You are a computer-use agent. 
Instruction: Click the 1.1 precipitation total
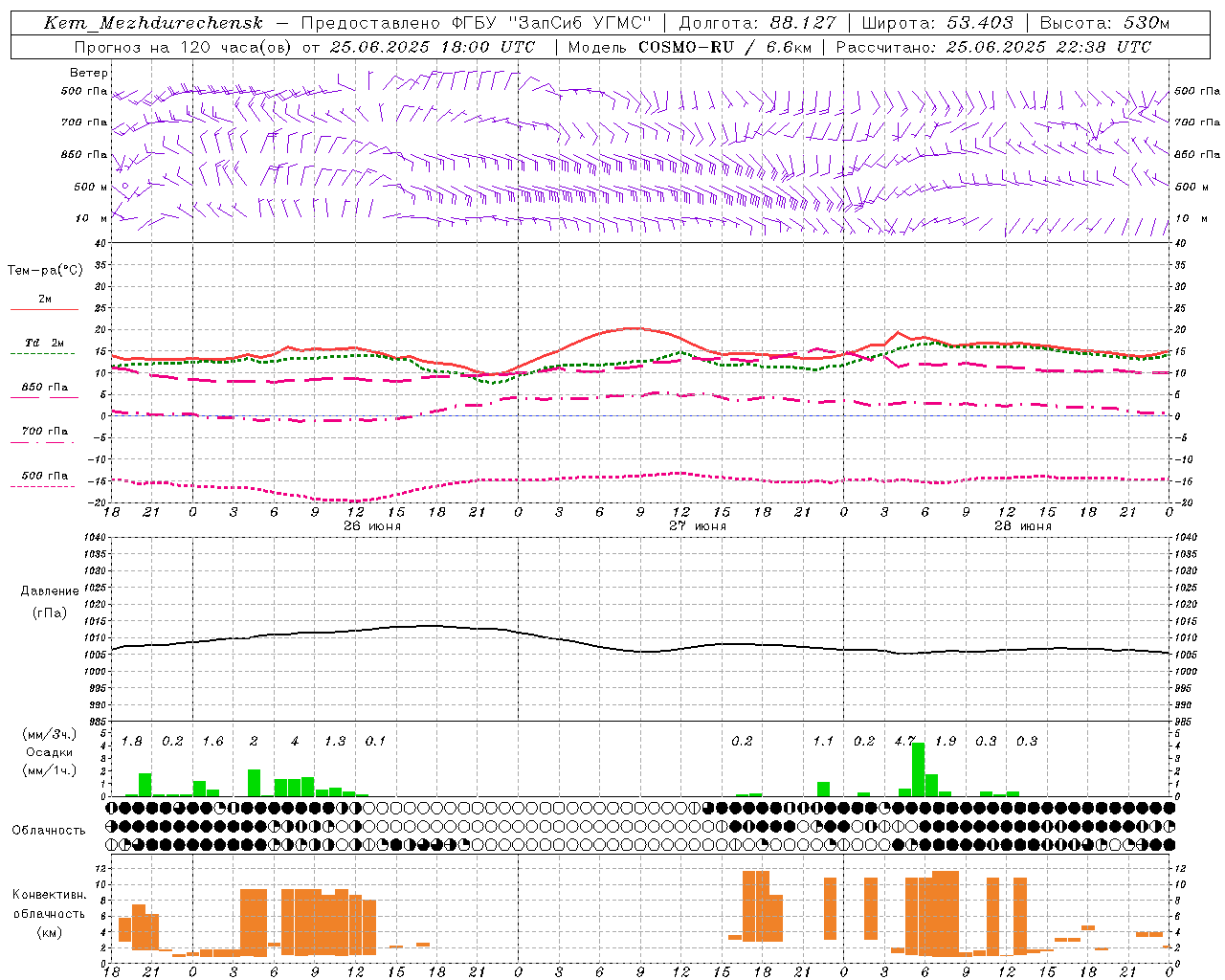click(x=823, y=741)
